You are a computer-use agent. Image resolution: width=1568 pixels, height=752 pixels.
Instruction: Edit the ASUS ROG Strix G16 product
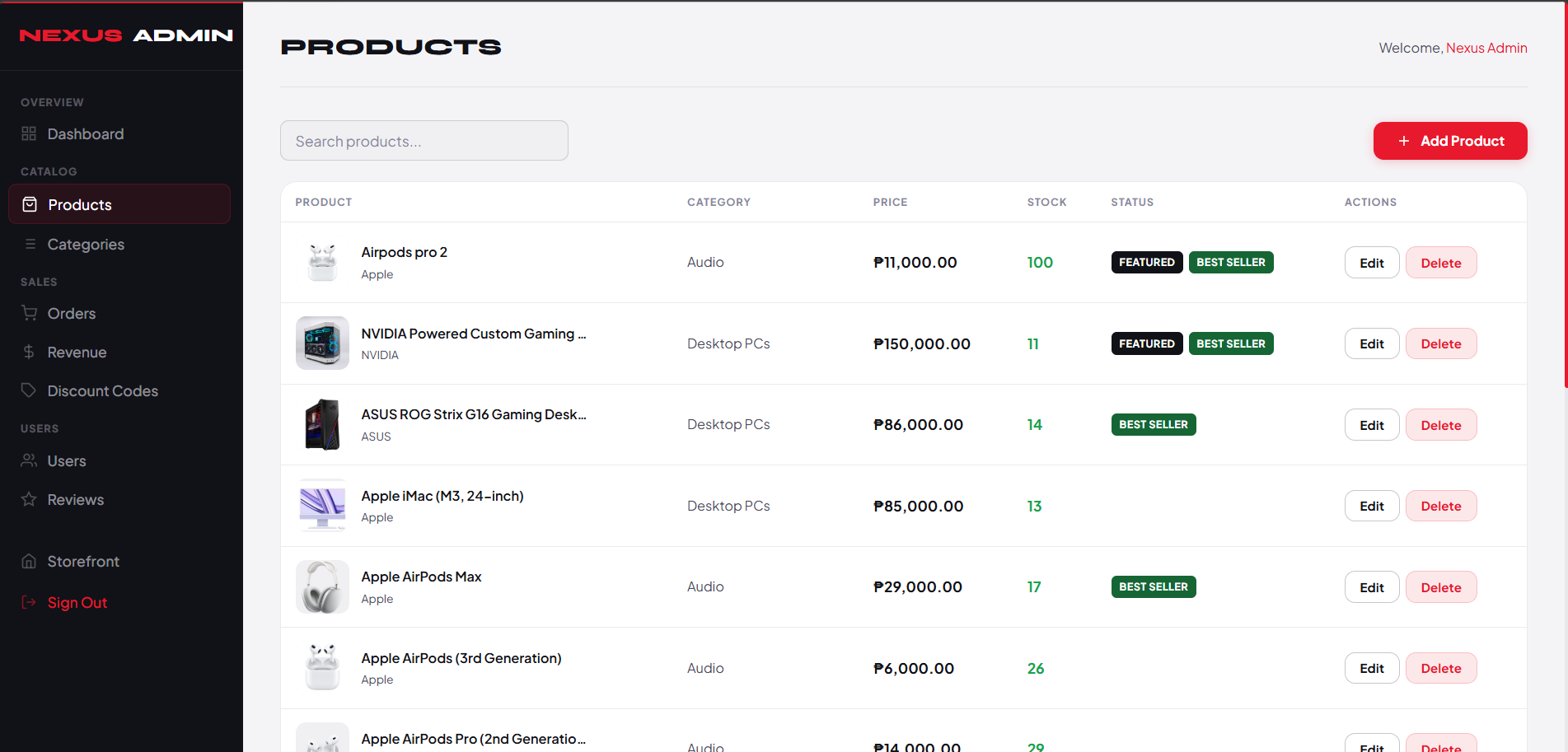pyautogui.click(x=1372, y=425)
